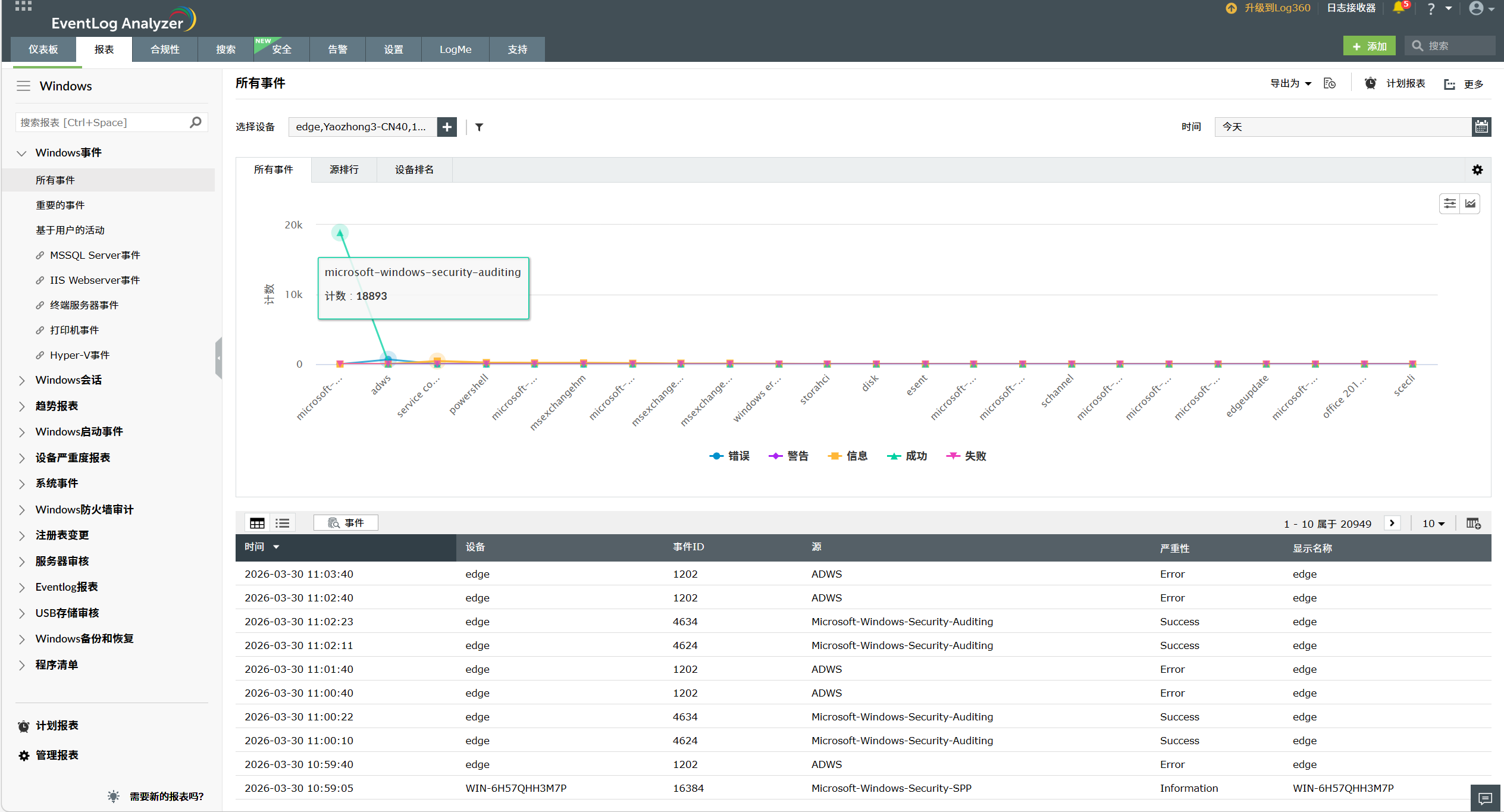The width and height of the screenshot is (1504, 812).
Task: Switch to table grid view
Action: [257, 523]
